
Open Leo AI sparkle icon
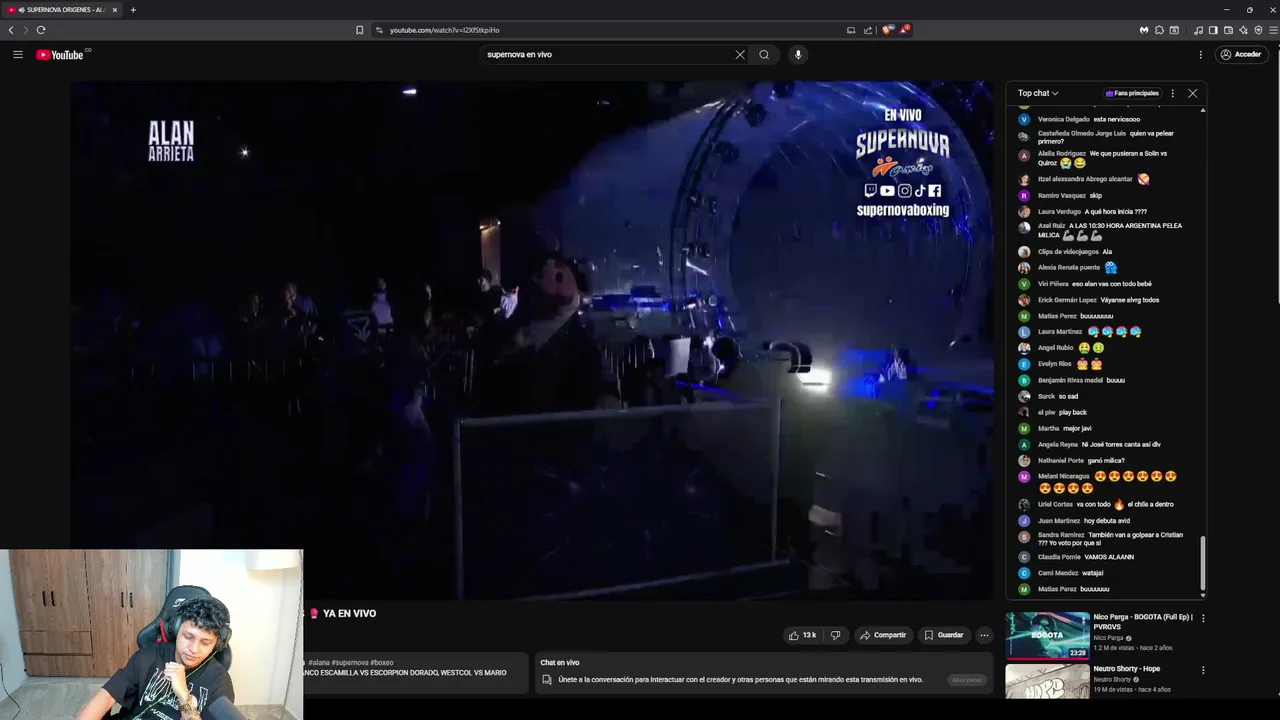(1243, 30)
